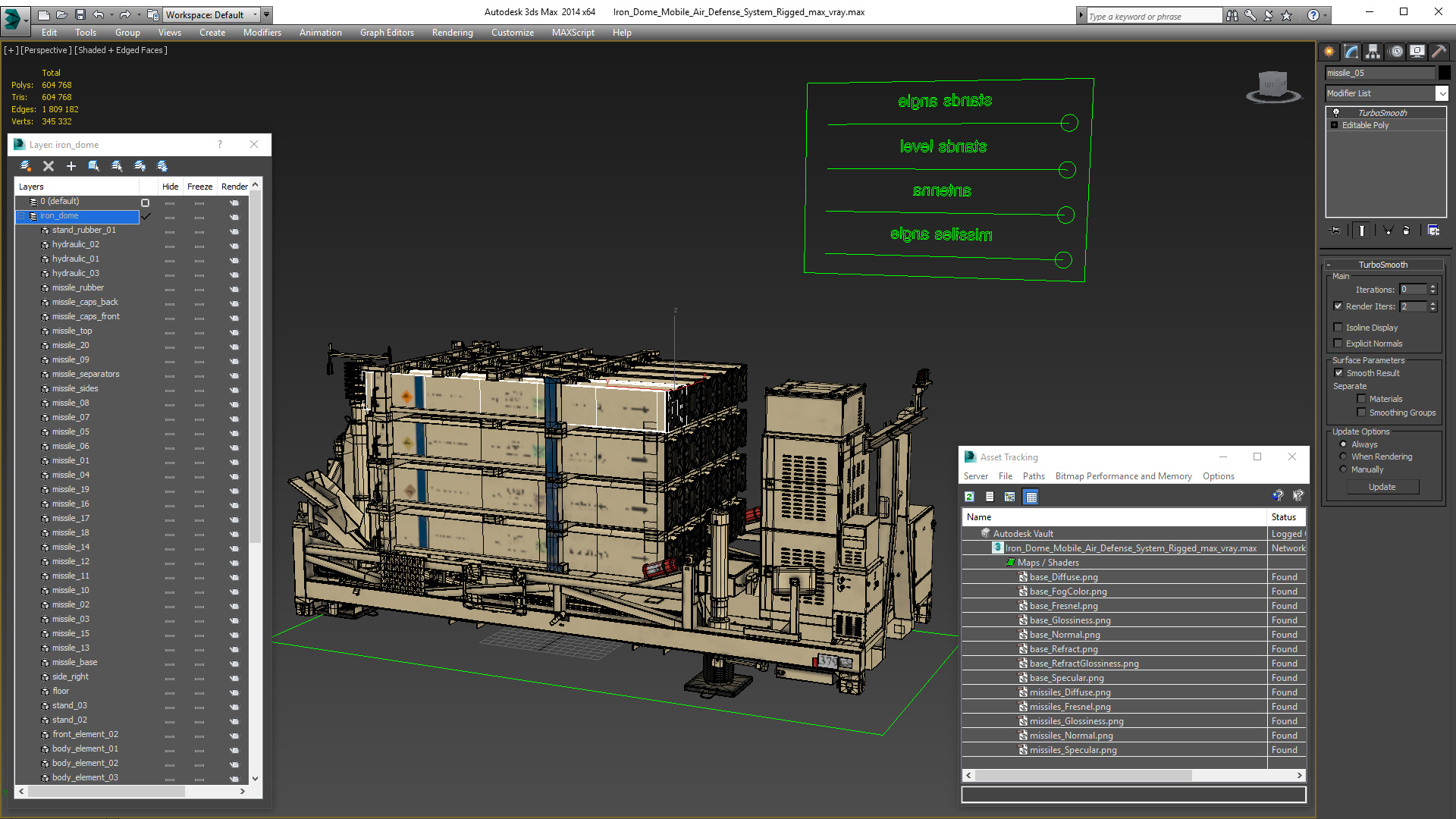
Task: Collapse the TurboSmooth rollout
Action: [x=1329, y=265]
